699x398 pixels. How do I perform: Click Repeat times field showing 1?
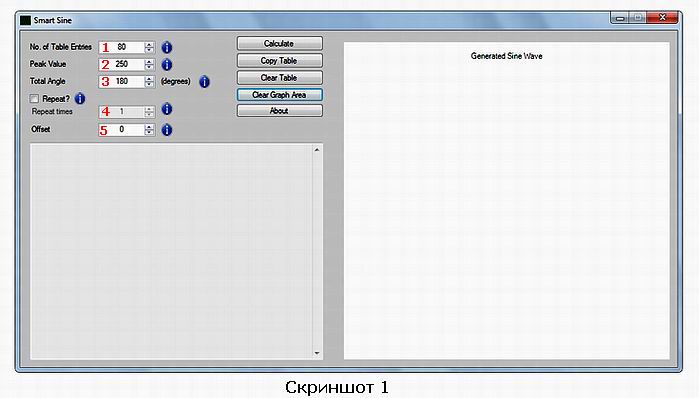(127, 111)
